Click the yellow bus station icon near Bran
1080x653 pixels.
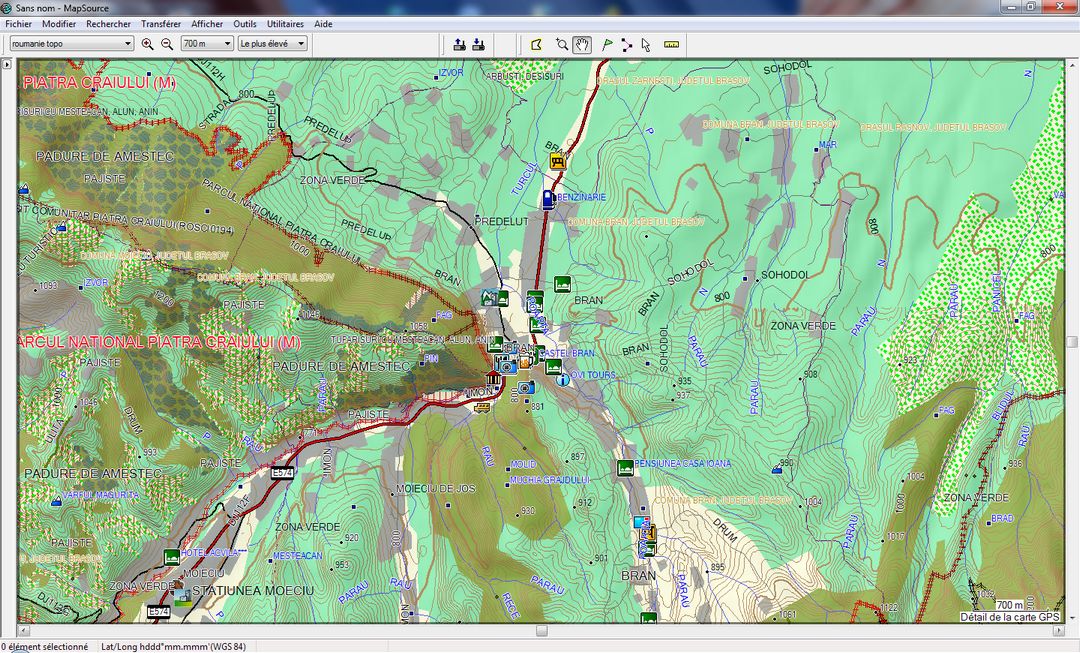(x=559, y=162)
